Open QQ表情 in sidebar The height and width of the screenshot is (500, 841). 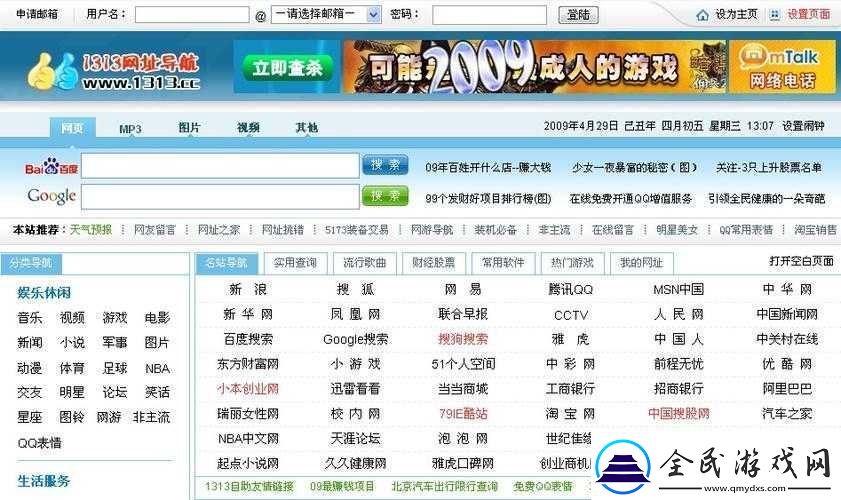click(39, 443)
